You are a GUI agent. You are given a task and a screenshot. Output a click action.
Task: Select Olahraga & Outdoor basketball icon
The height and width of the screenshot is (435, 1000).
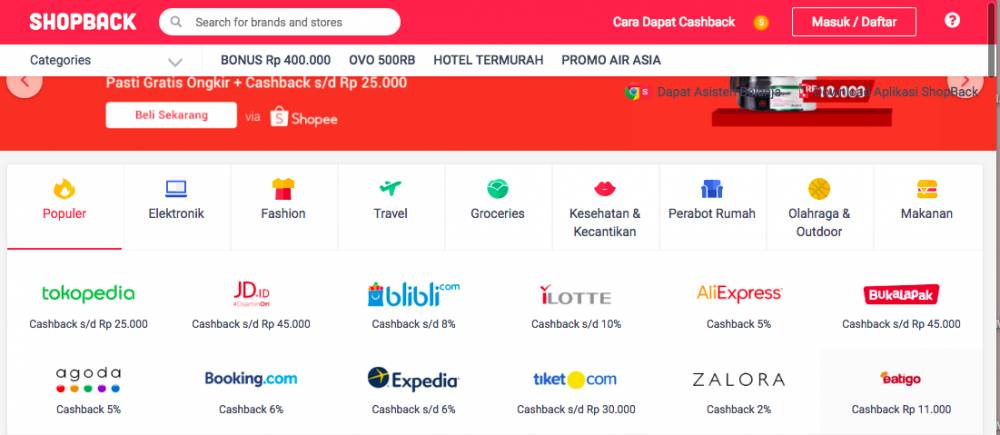[x=819, y=189]
